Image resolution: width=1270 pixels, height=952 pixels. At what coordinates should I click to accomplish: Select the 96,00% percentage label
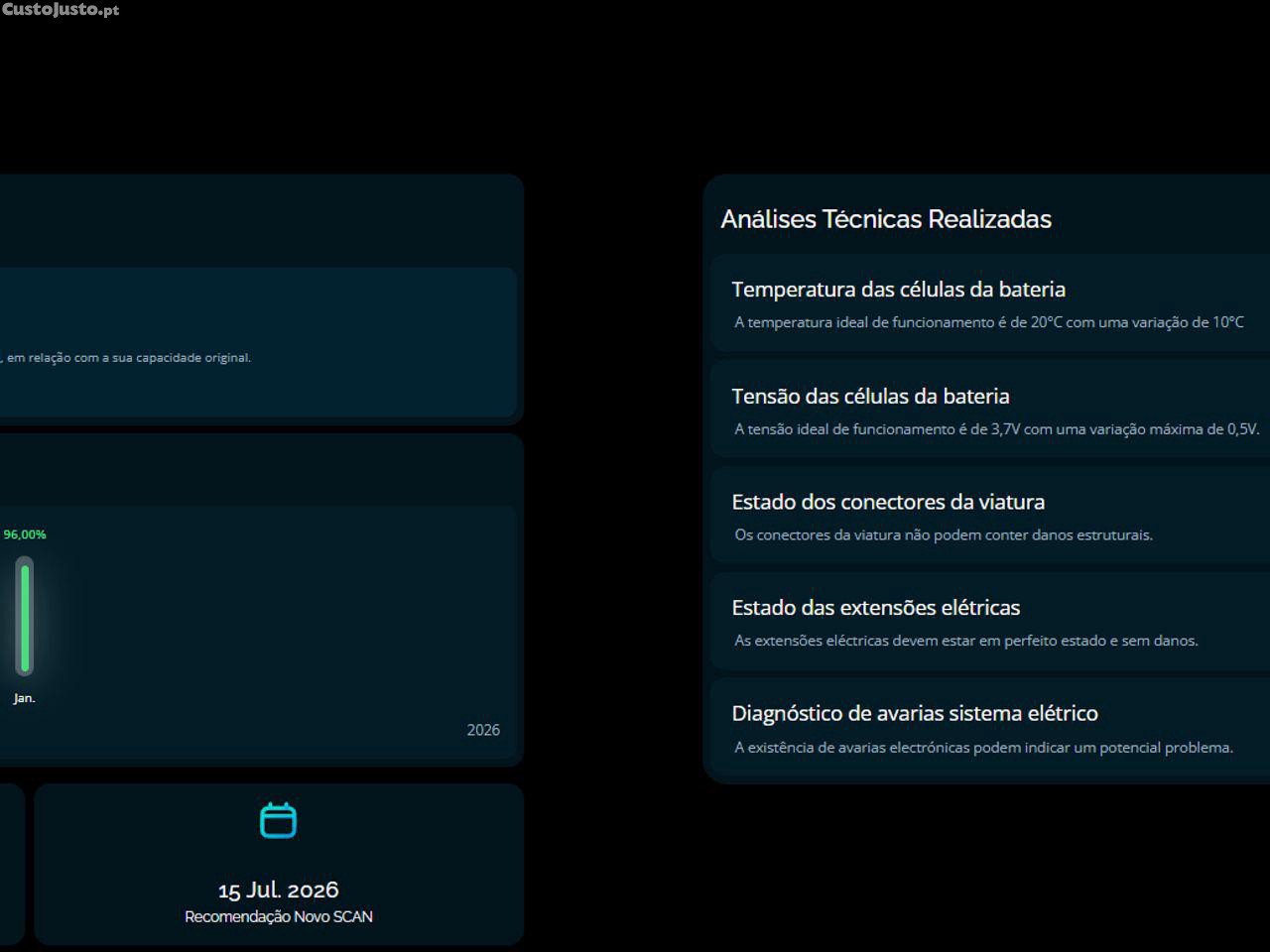(x=25, y=535)
